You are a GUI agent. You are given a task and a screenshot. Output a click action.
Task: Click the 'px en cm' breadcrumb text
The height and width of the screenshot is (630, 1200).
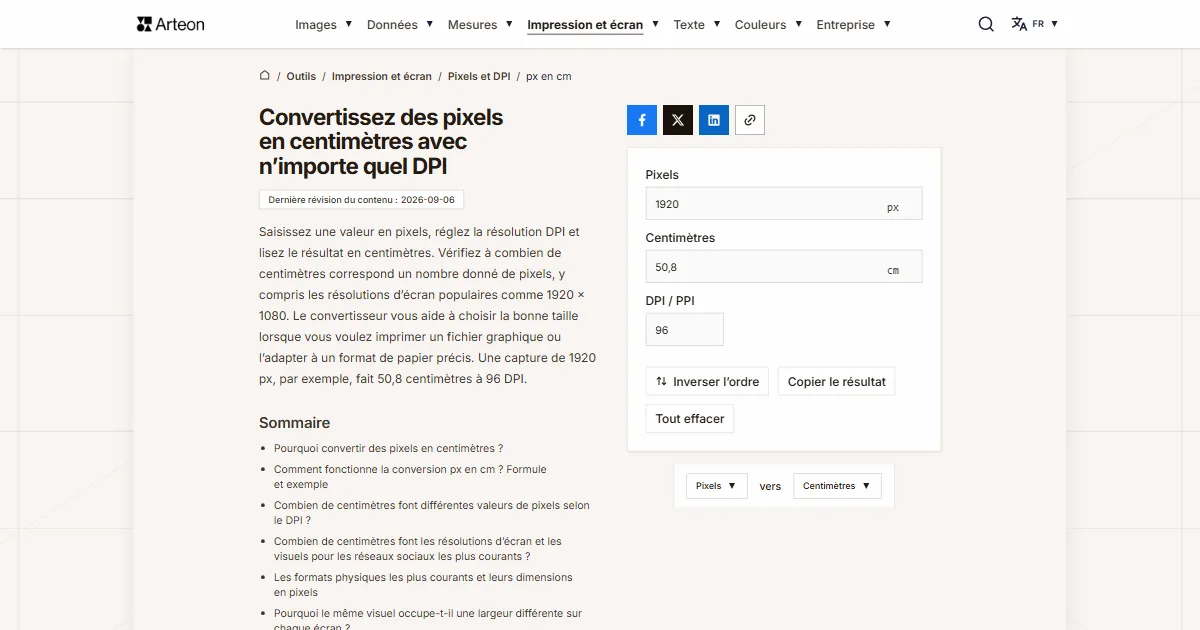pos(549,76)
